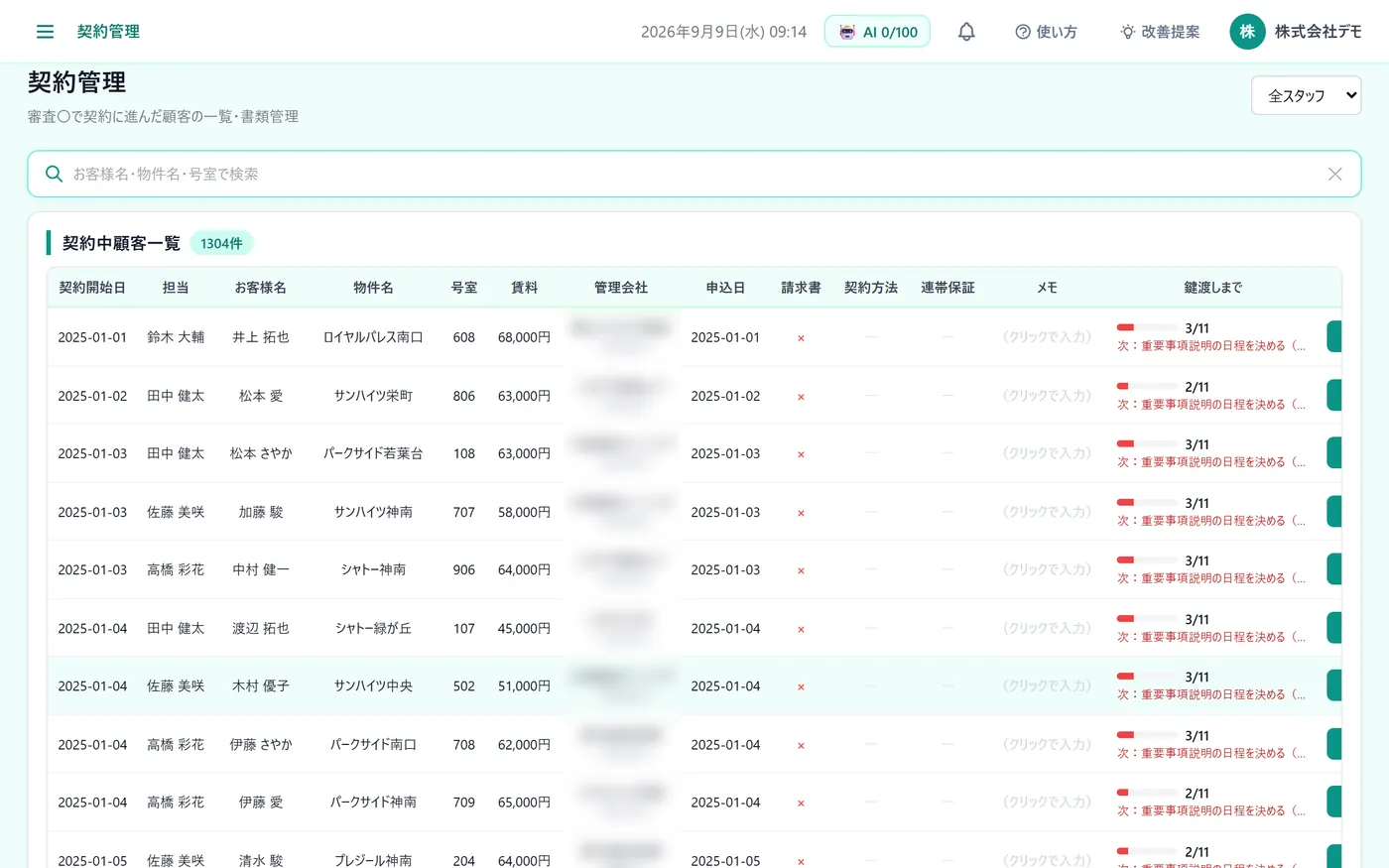Viewport: 1389px width, 868px height.
Task: Click the お客様名 column header
Action: (261, 288)
